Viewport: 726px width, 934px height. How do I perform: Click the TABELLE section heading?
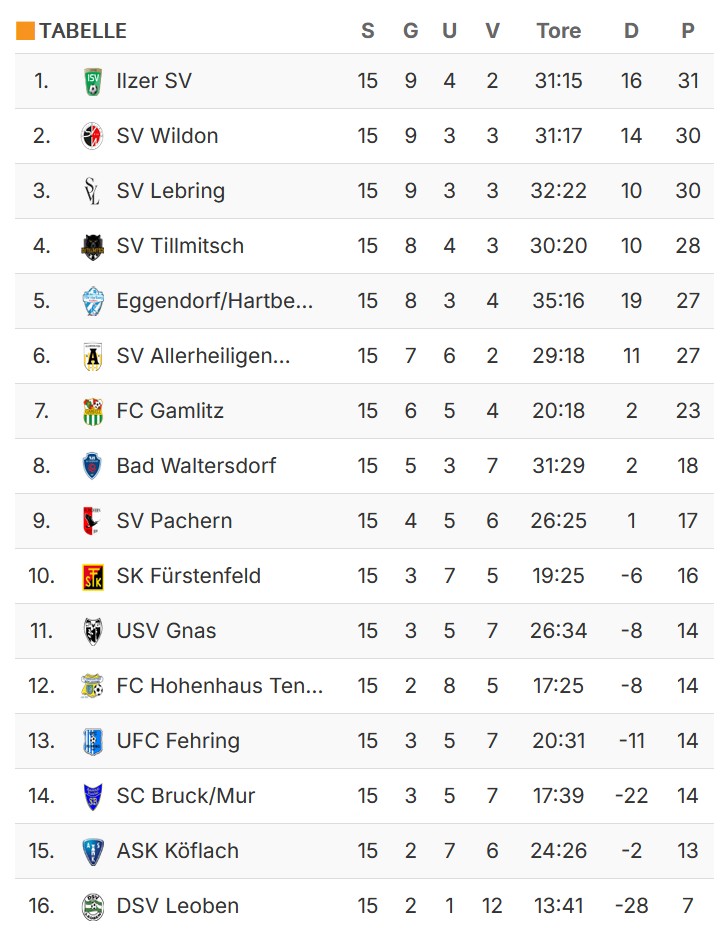pyautogui.click(x=83, y=31)
